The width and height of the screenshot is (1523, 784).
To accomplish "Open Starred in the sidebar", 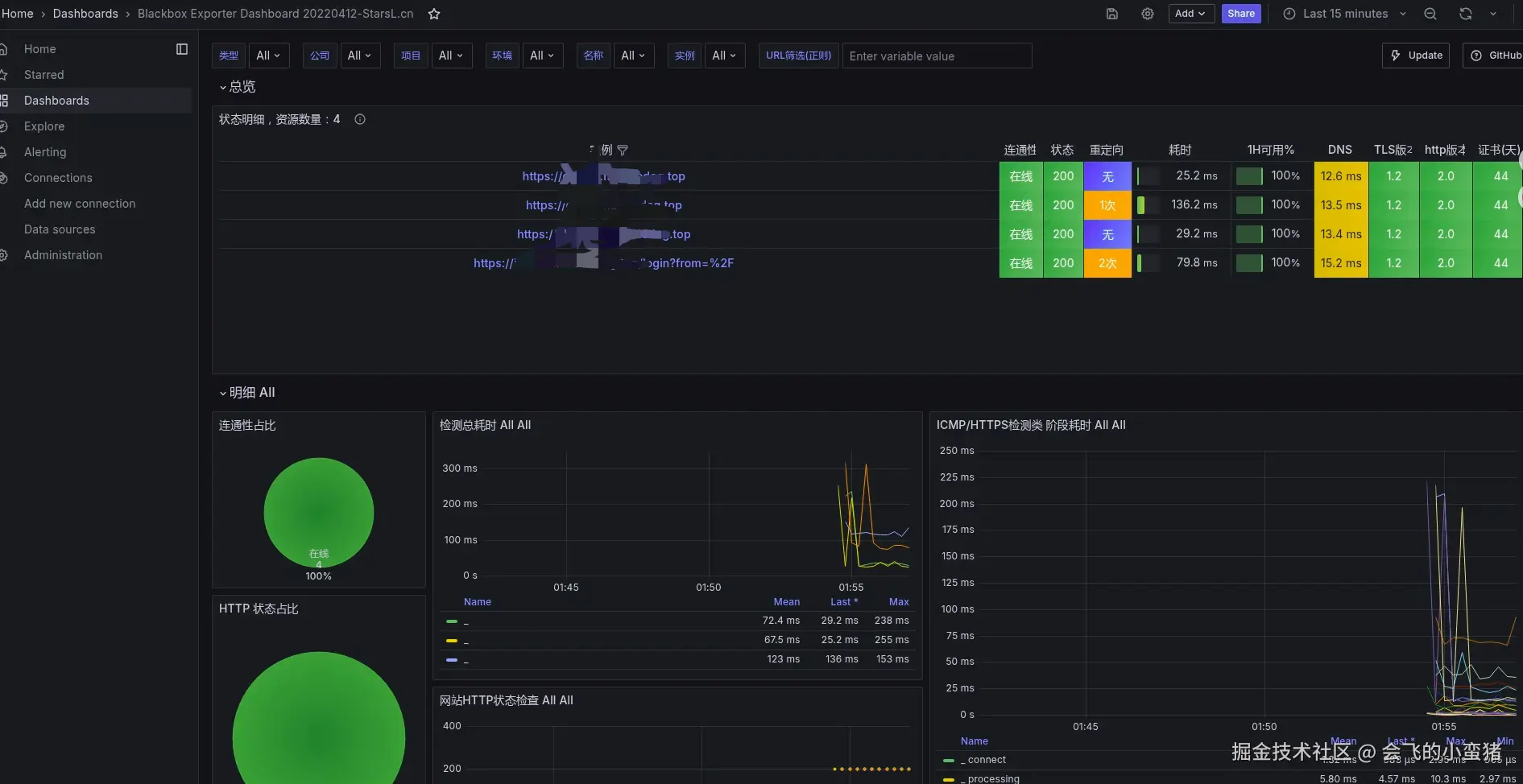I will (44, 75).
